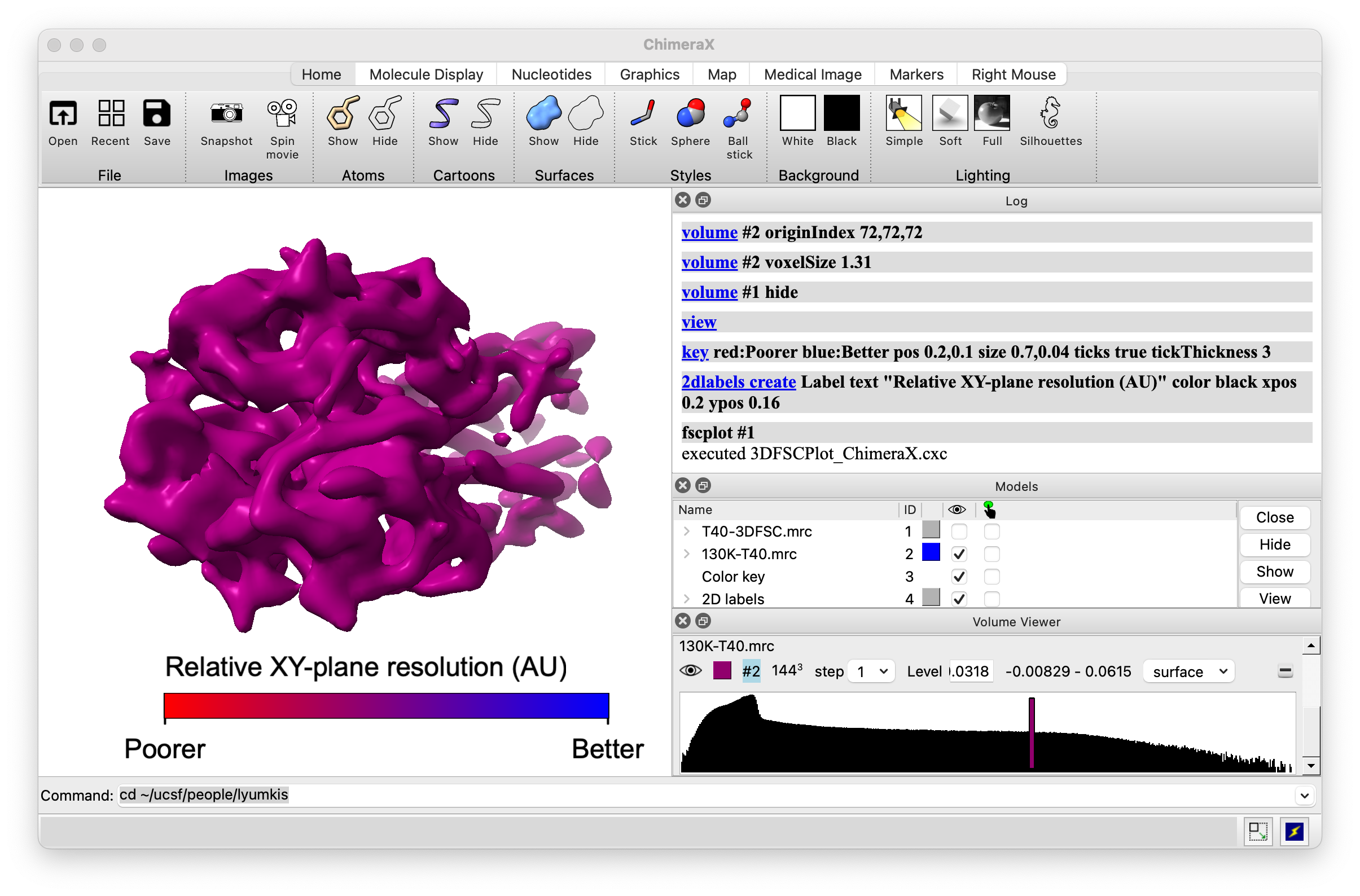
Task: Click the 2dlabels create log link
Action: click(x=738, y=382)
